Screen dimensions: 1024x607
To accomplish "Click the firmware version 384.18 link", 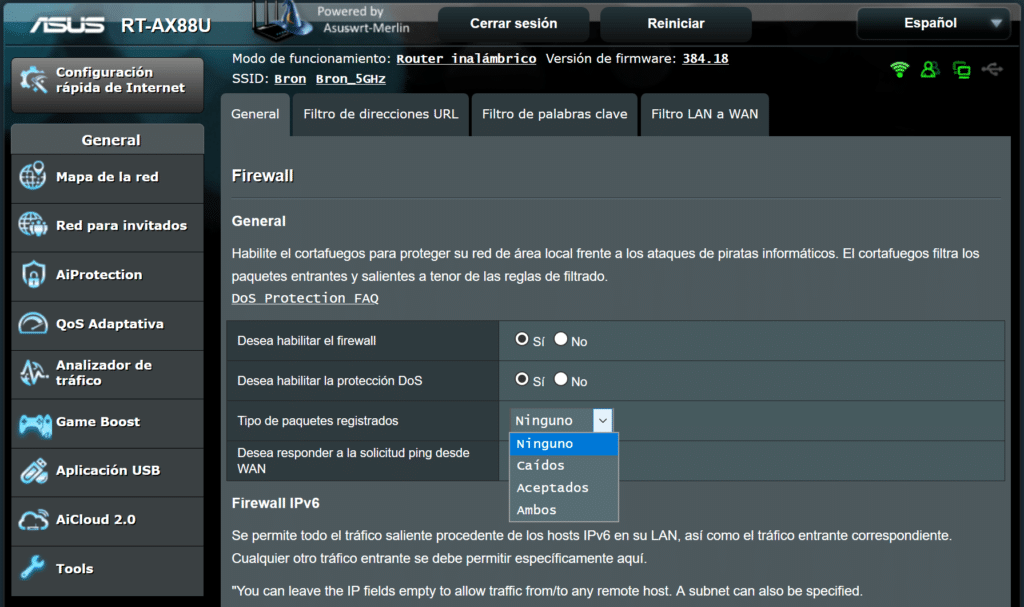I will [707, 58].
